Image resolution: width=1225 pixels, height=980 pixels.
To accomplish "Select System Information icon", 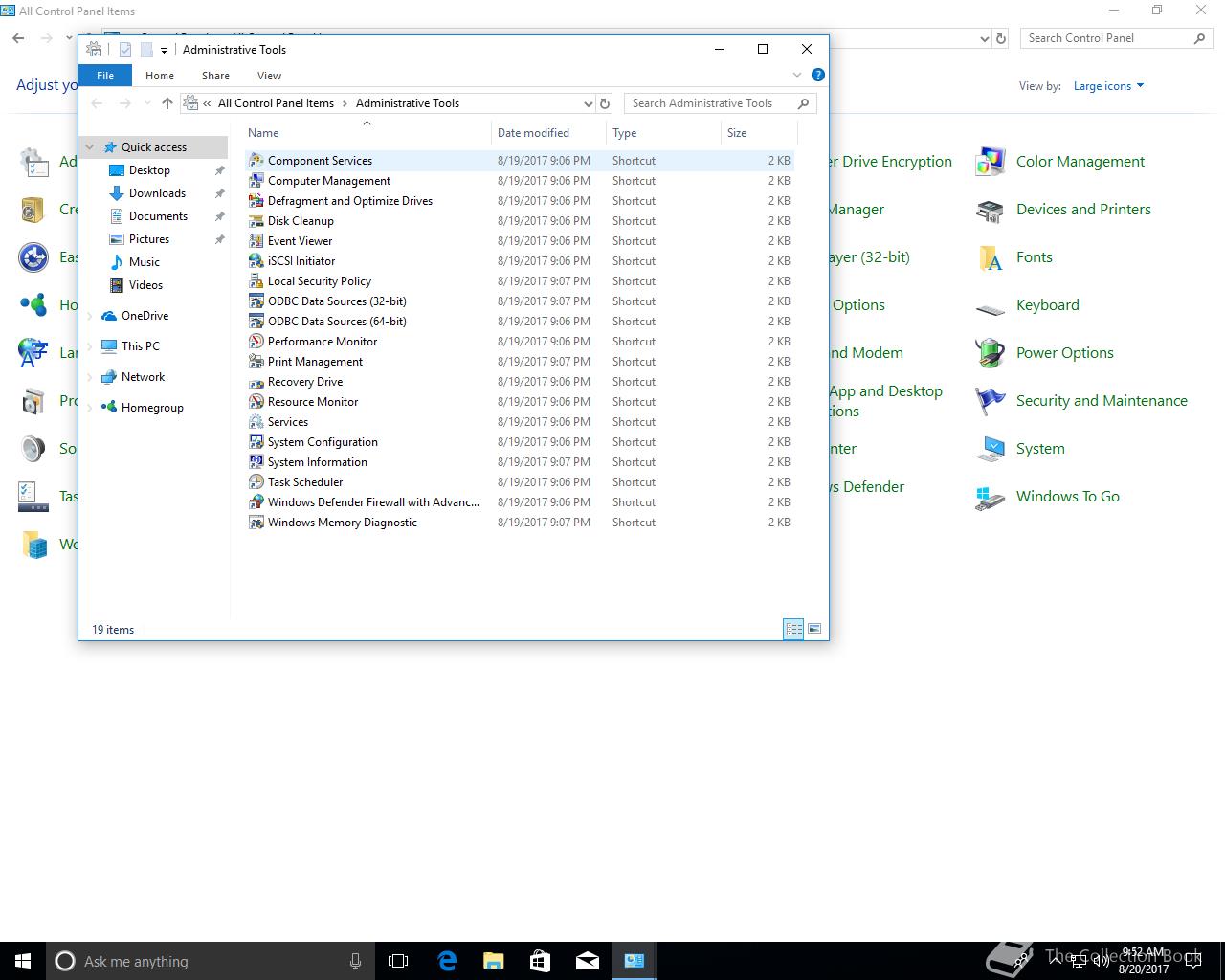I will pos(256,462).
